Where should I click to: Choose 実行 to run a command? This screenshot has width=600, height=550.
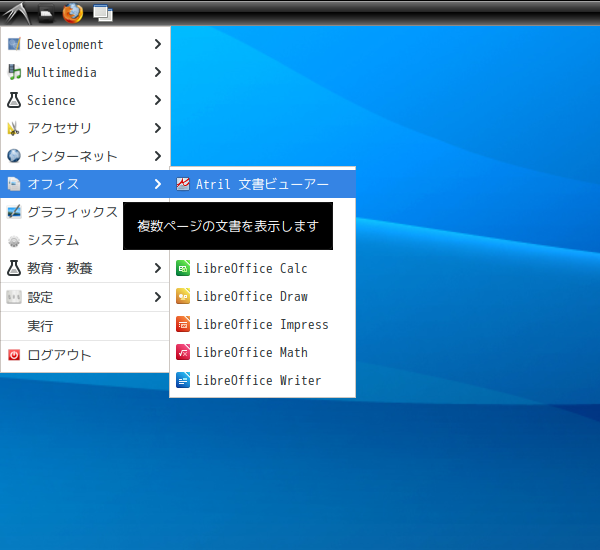85,326
